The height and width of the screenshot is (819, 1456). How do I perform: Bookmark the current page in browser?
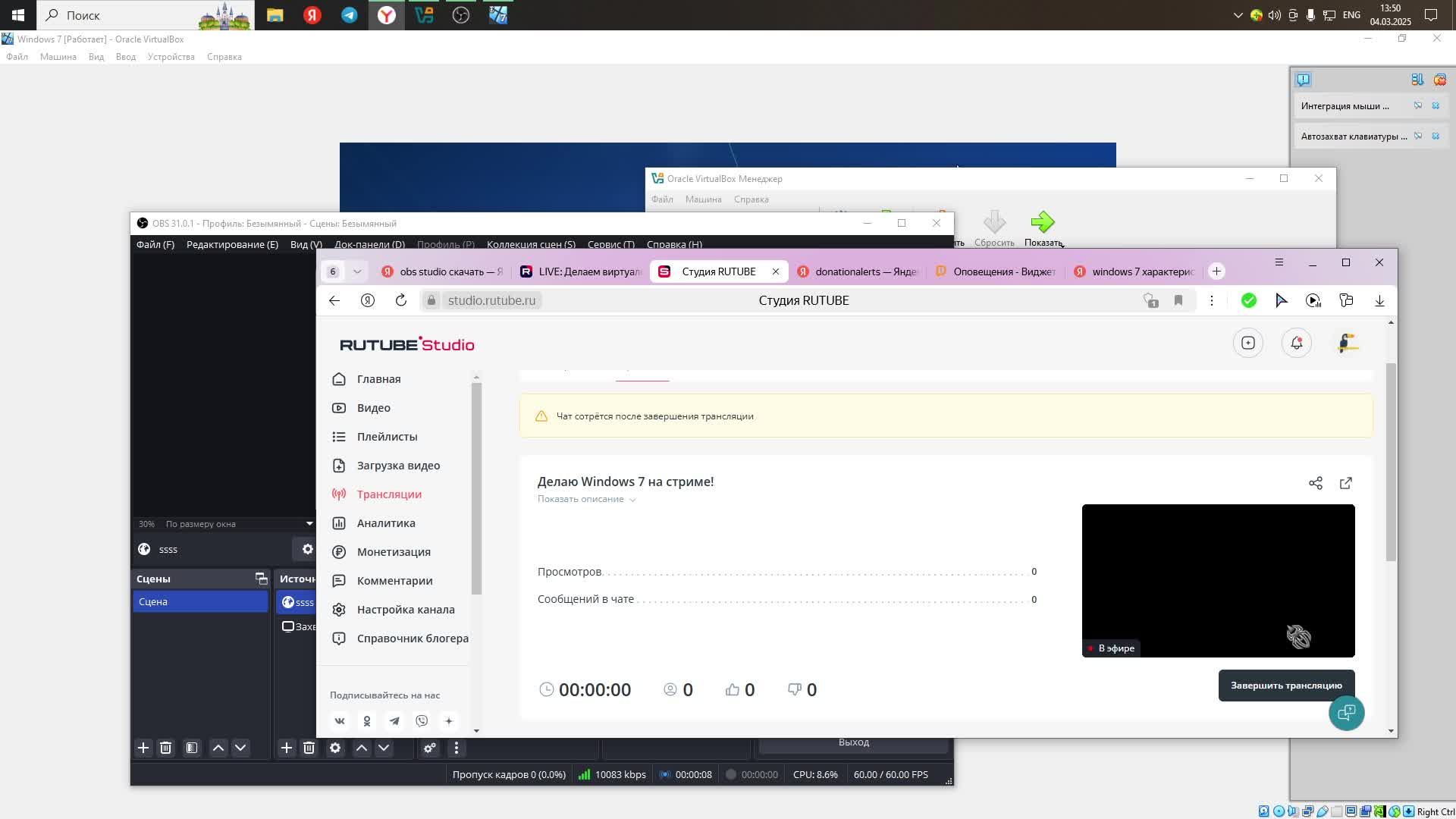point(1178,300)
